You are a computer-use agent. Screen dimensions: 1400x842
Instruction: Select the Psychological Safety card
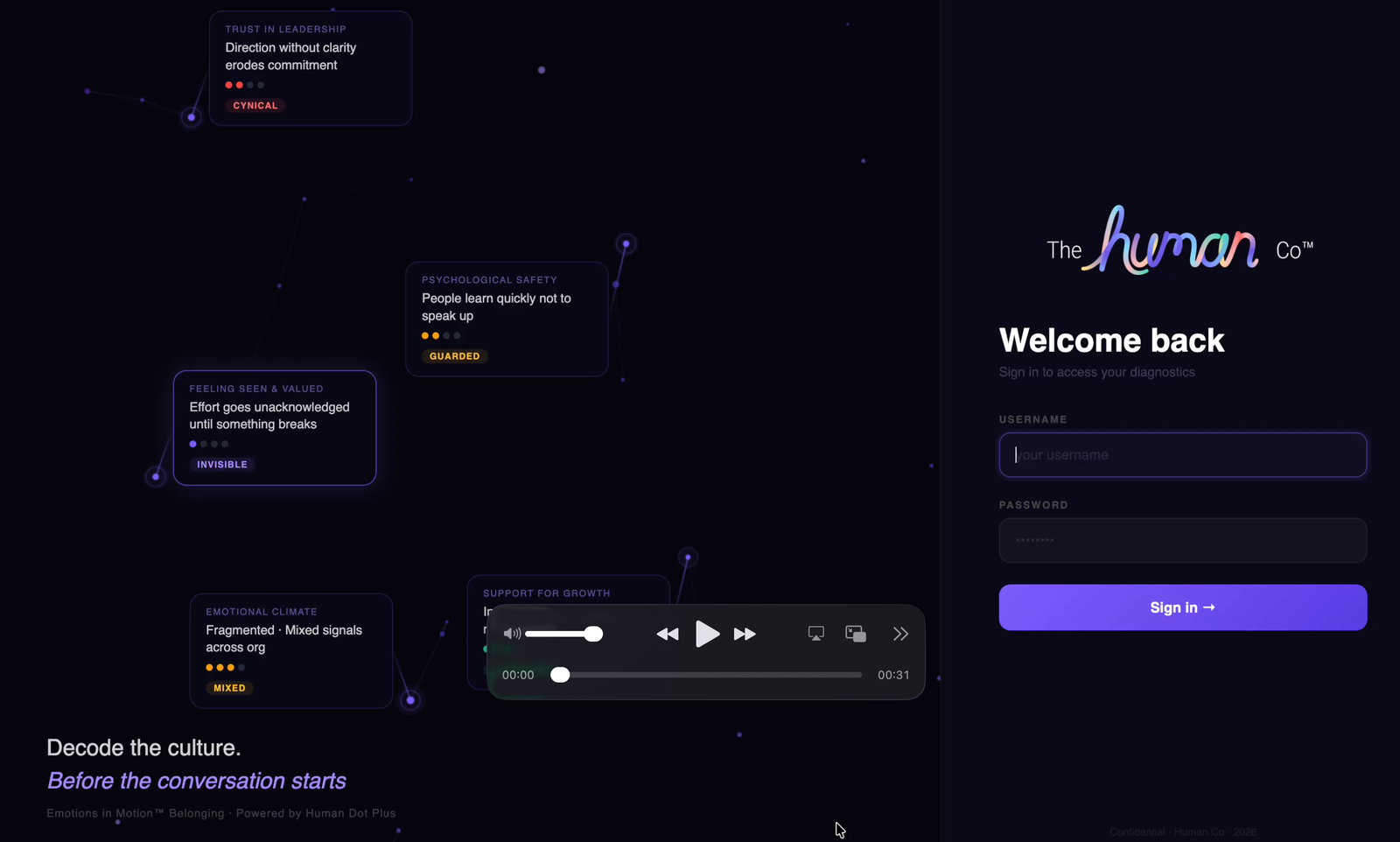click(507, 319)
